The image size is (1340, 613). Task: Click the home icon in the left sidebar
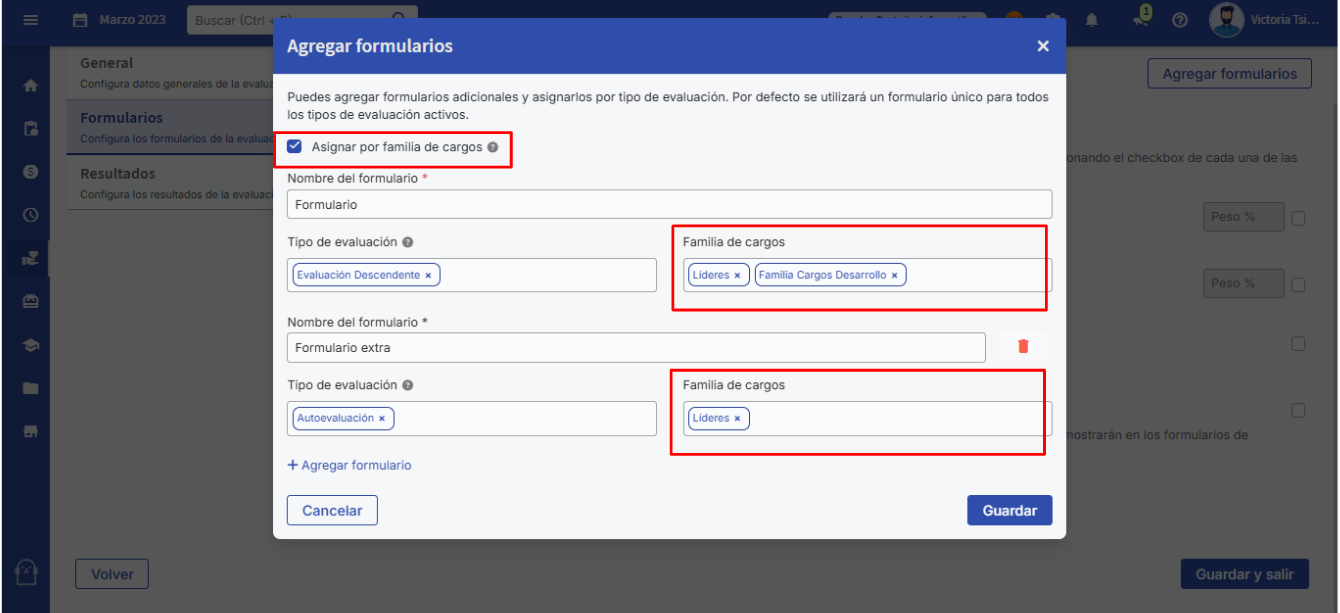click(30, 86)
